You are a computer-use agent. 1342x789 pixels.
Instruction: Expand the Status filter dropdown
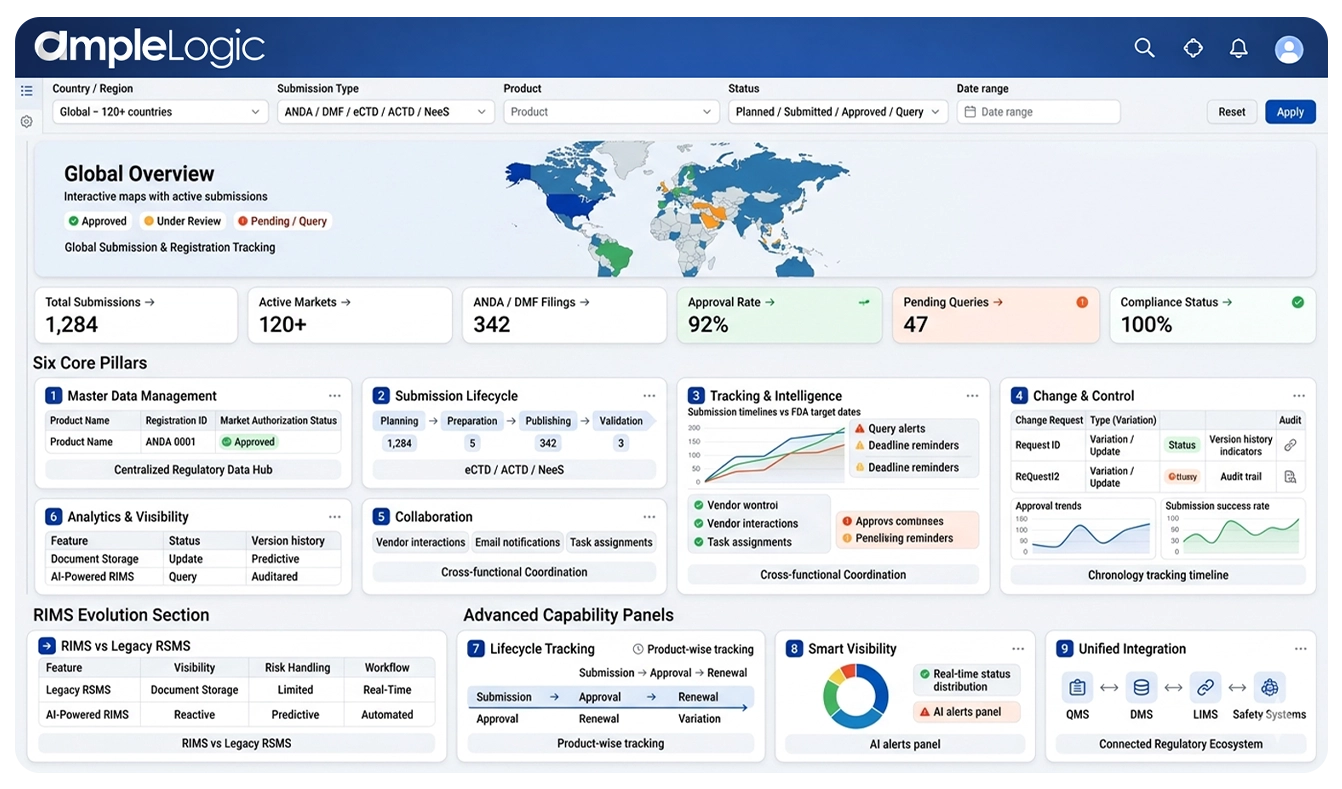coord(838,112)
